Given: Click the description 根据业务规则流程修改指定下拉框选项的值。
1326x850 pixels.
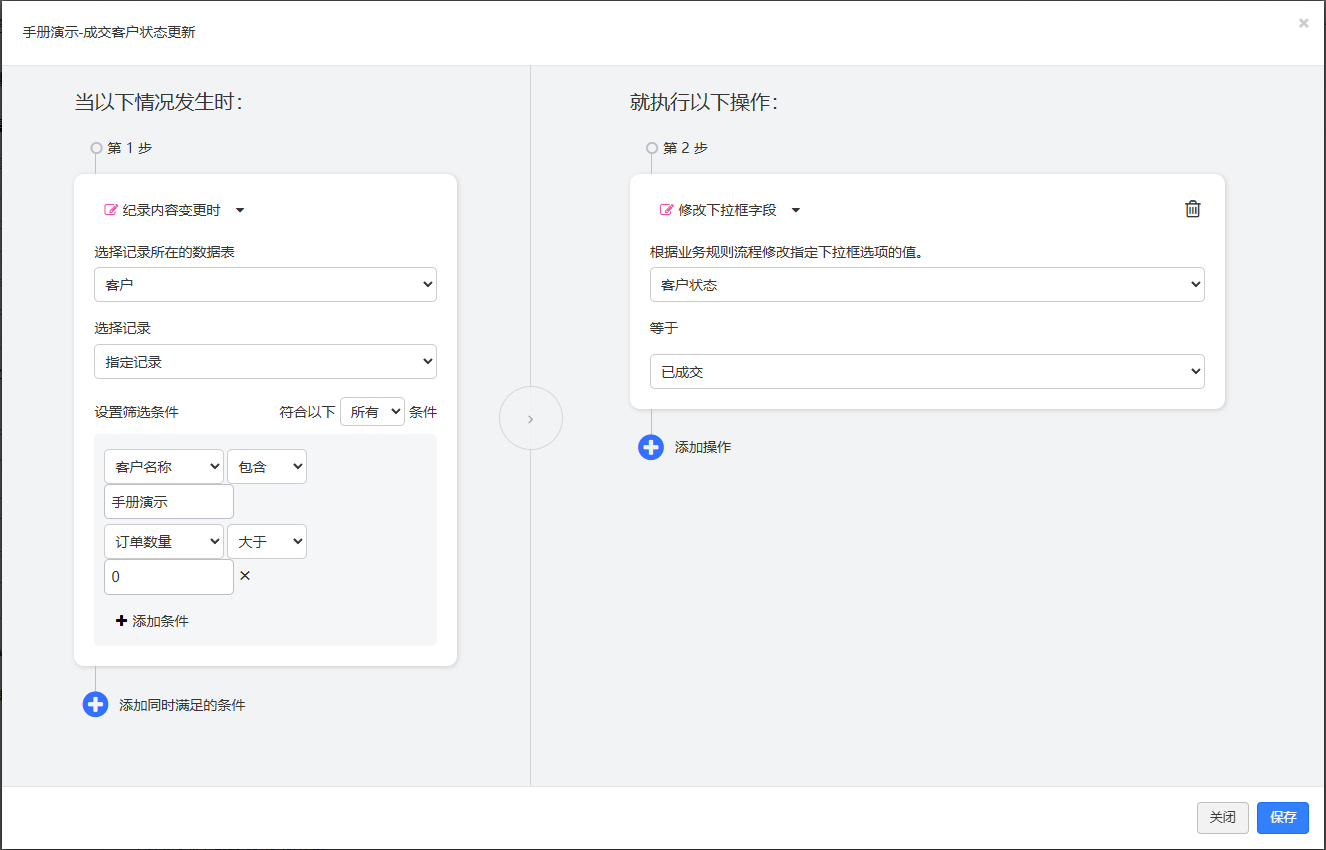Looking at the screenshot, I should (x=786, y=252).
